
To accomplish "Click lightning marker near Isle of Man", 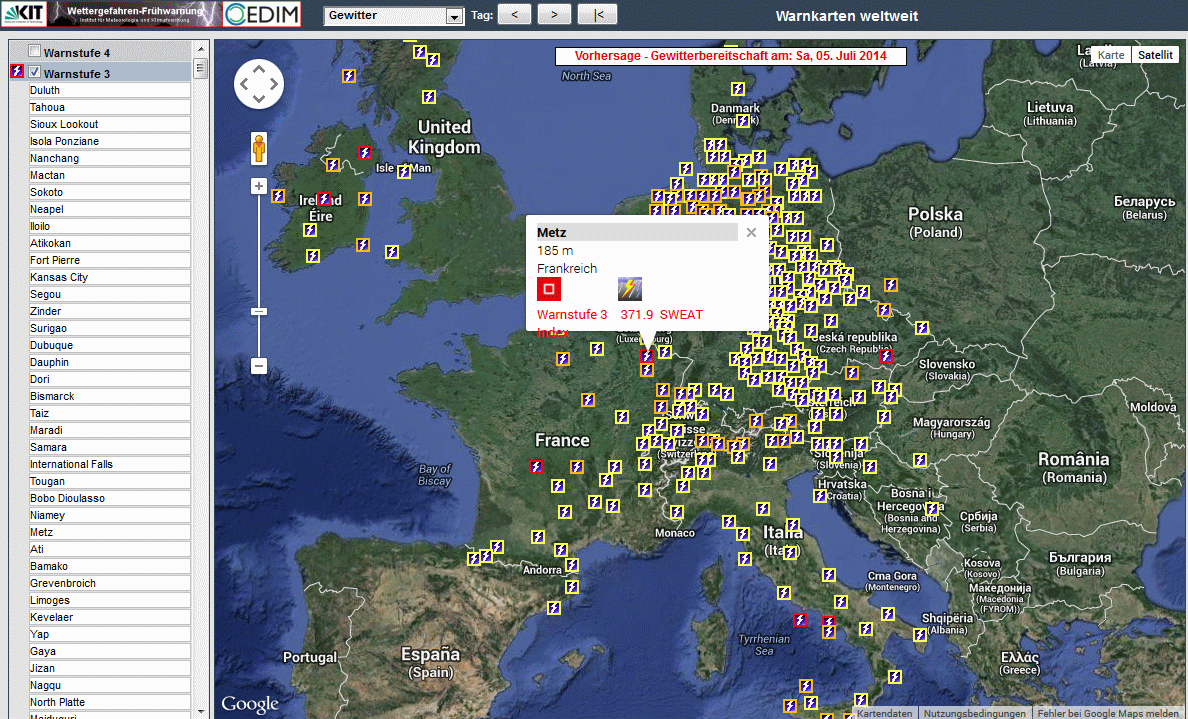I will [404, 171].
